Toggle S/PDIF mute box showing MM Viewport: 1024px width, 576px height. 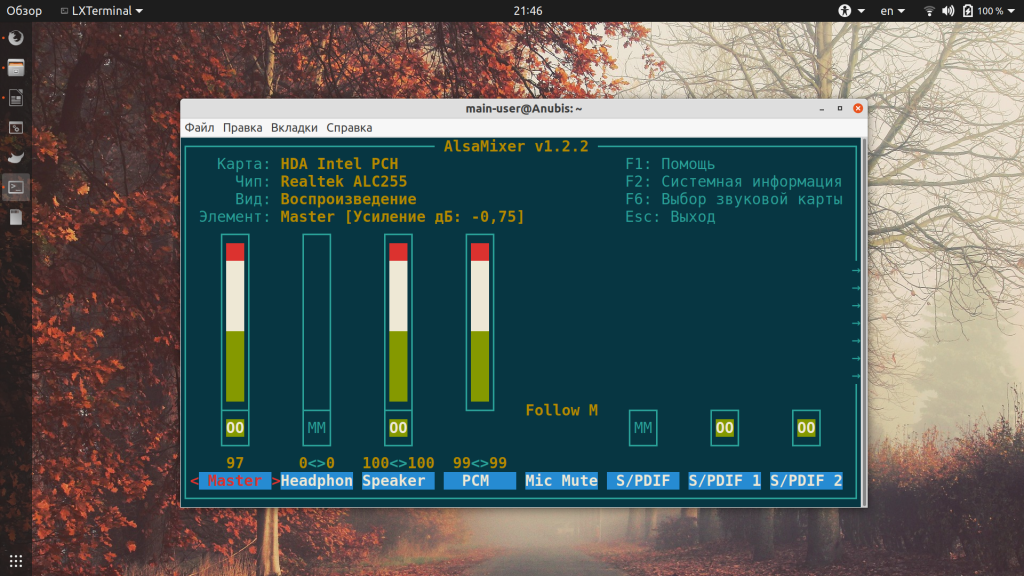pos(643,428)
